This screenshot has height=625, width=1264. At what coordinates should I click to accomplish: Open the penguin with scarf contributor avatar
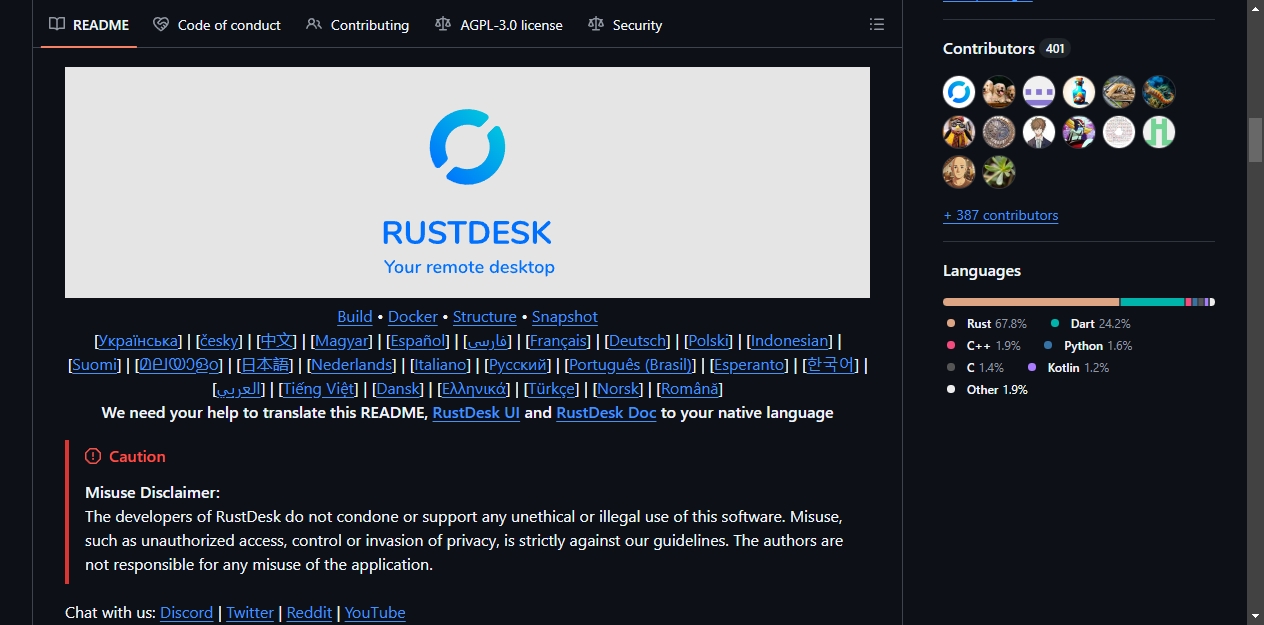[959, 132]
